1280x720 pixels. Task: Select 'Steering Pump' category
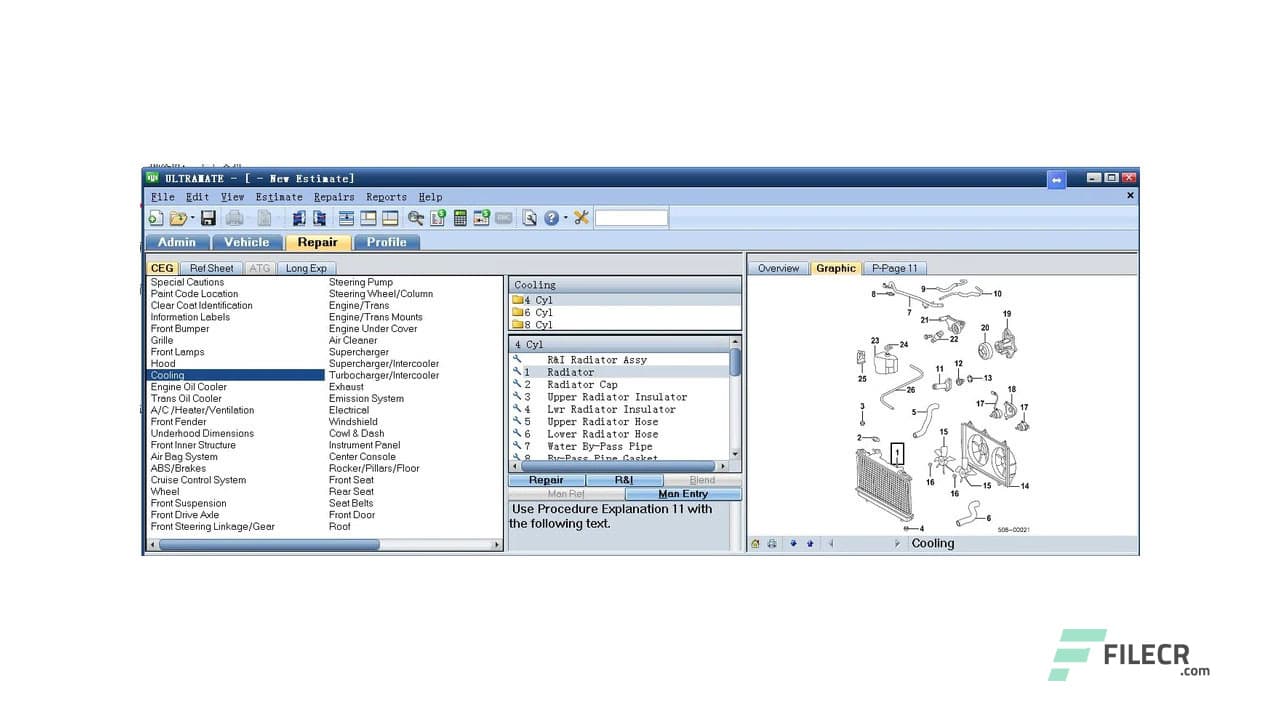360,282
